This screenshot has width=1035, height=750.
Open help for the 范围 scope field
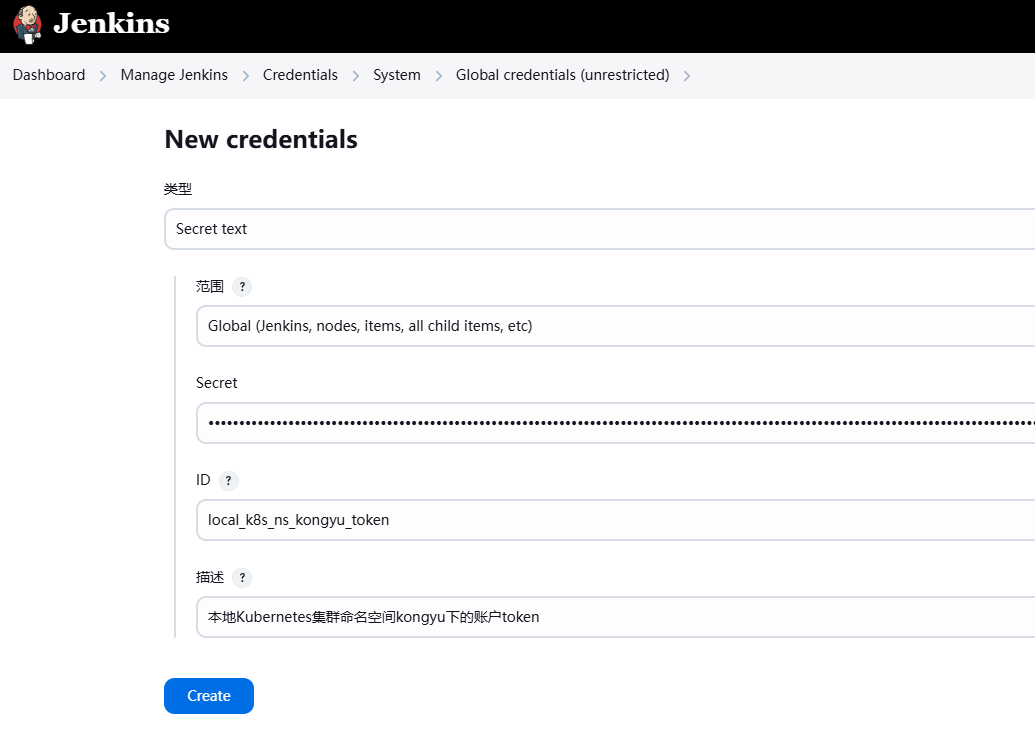pyautogui.click(x=242, y=287)
